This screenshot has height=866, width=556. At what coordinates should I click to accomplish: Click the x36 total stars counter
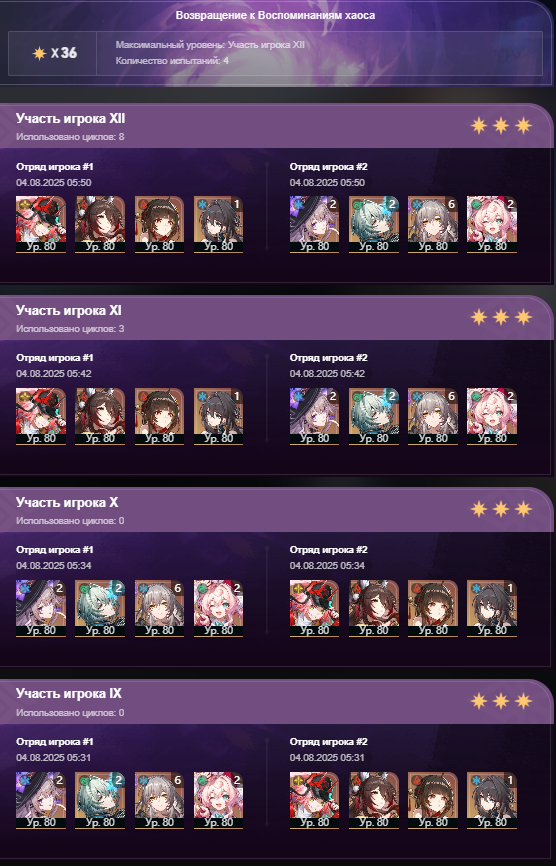tap(55, 53)
